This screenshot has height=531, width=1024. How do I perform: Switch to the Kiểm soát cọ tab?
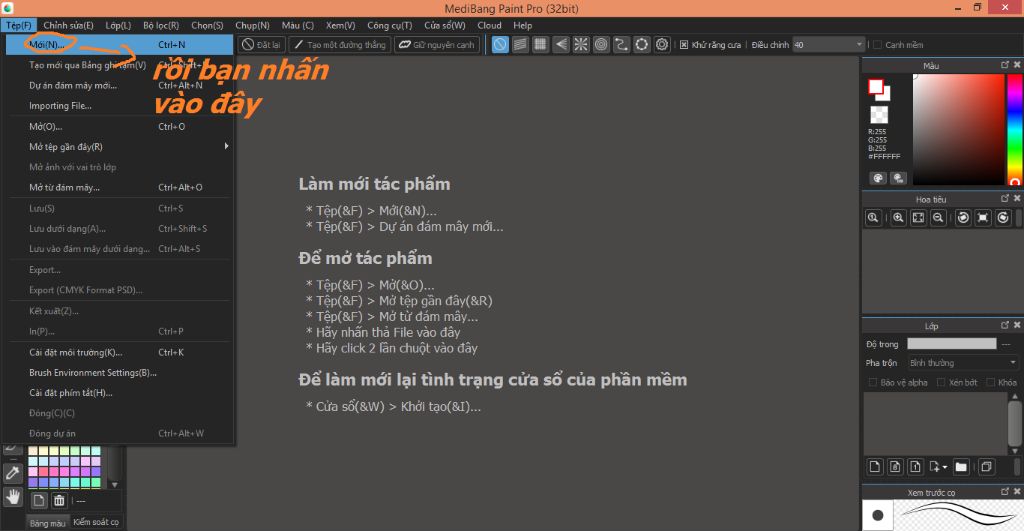95,522
